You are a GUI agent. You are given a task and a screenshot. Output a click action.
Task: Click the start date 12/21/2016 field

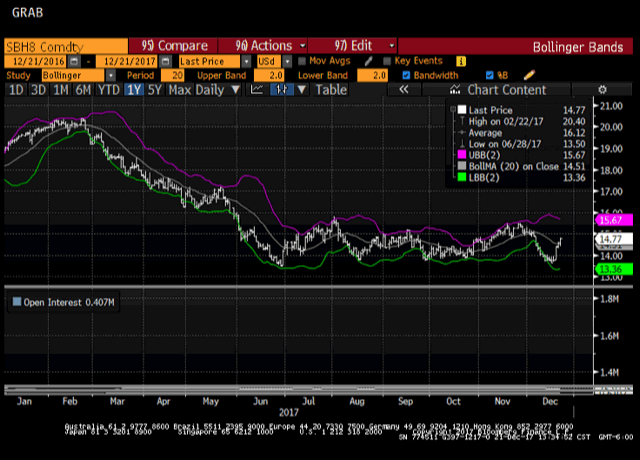36,61
